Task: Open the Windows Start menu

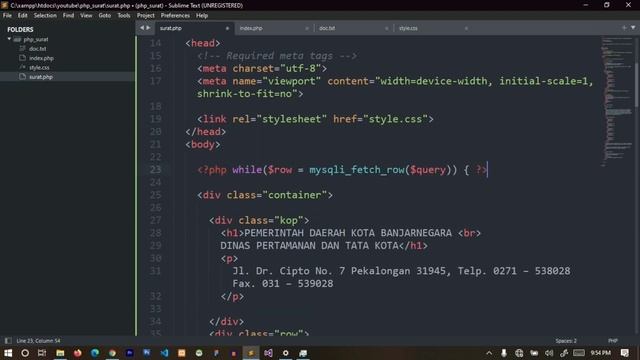Action: [x=8, y=353]
